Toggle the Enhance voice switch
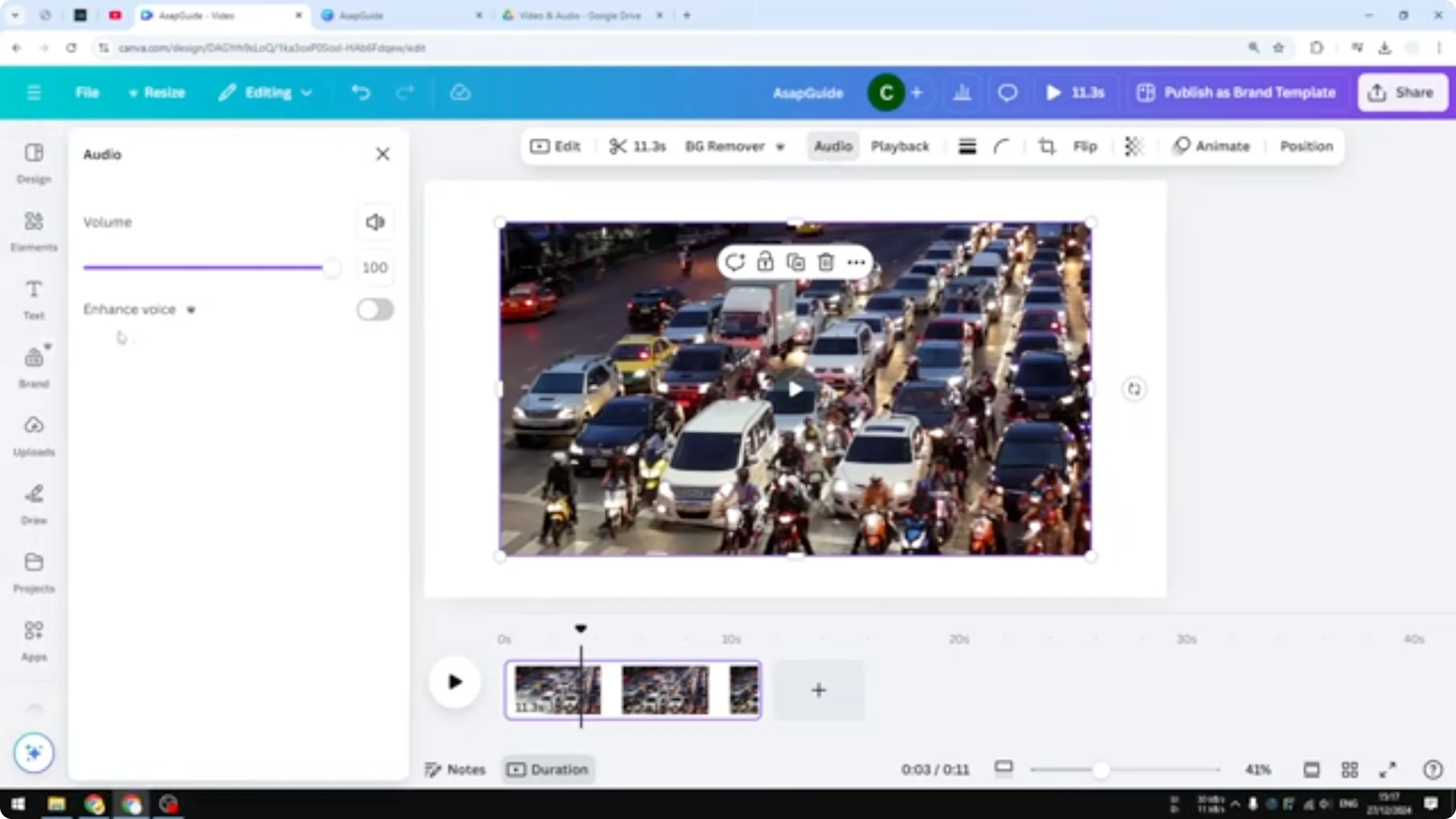Screen dimensions: 1456x819 (375, 309)
